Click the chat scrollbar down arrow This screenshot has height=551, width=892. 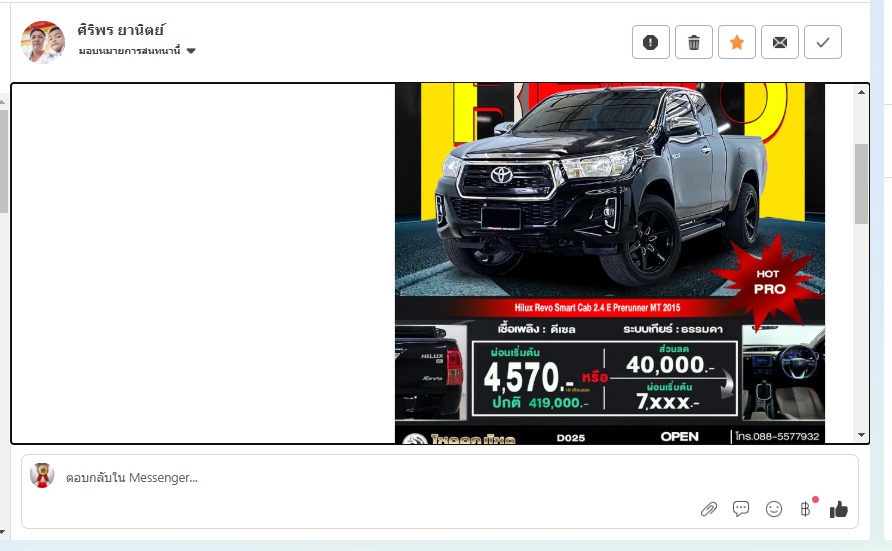pyautogui.click(x=861, y=435)
